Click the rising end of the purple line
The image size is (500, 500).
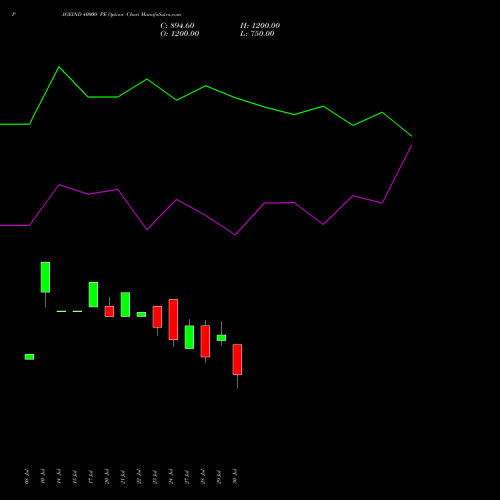click(411, 146)
